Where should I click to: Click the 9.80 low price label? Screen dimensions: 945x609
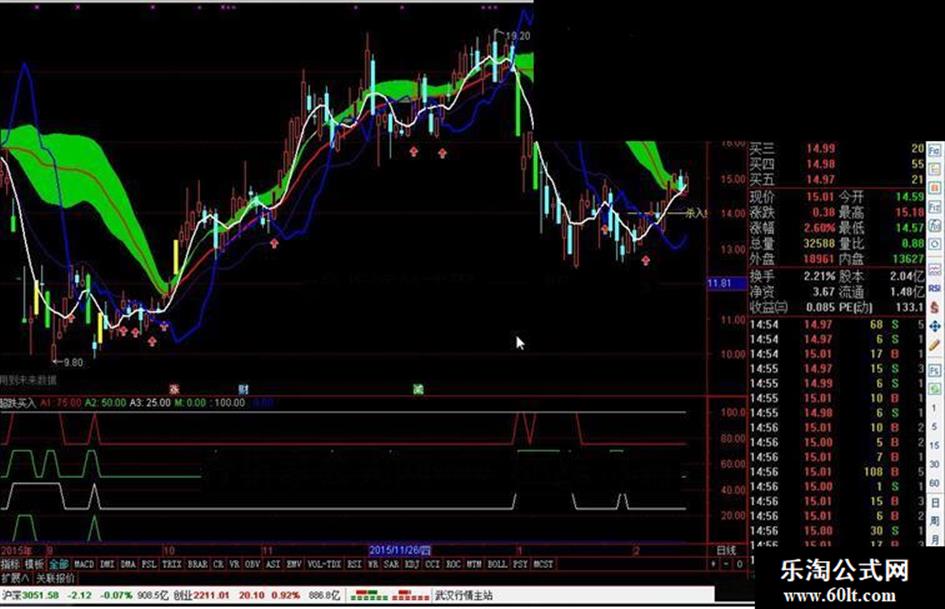pos(73,362)
